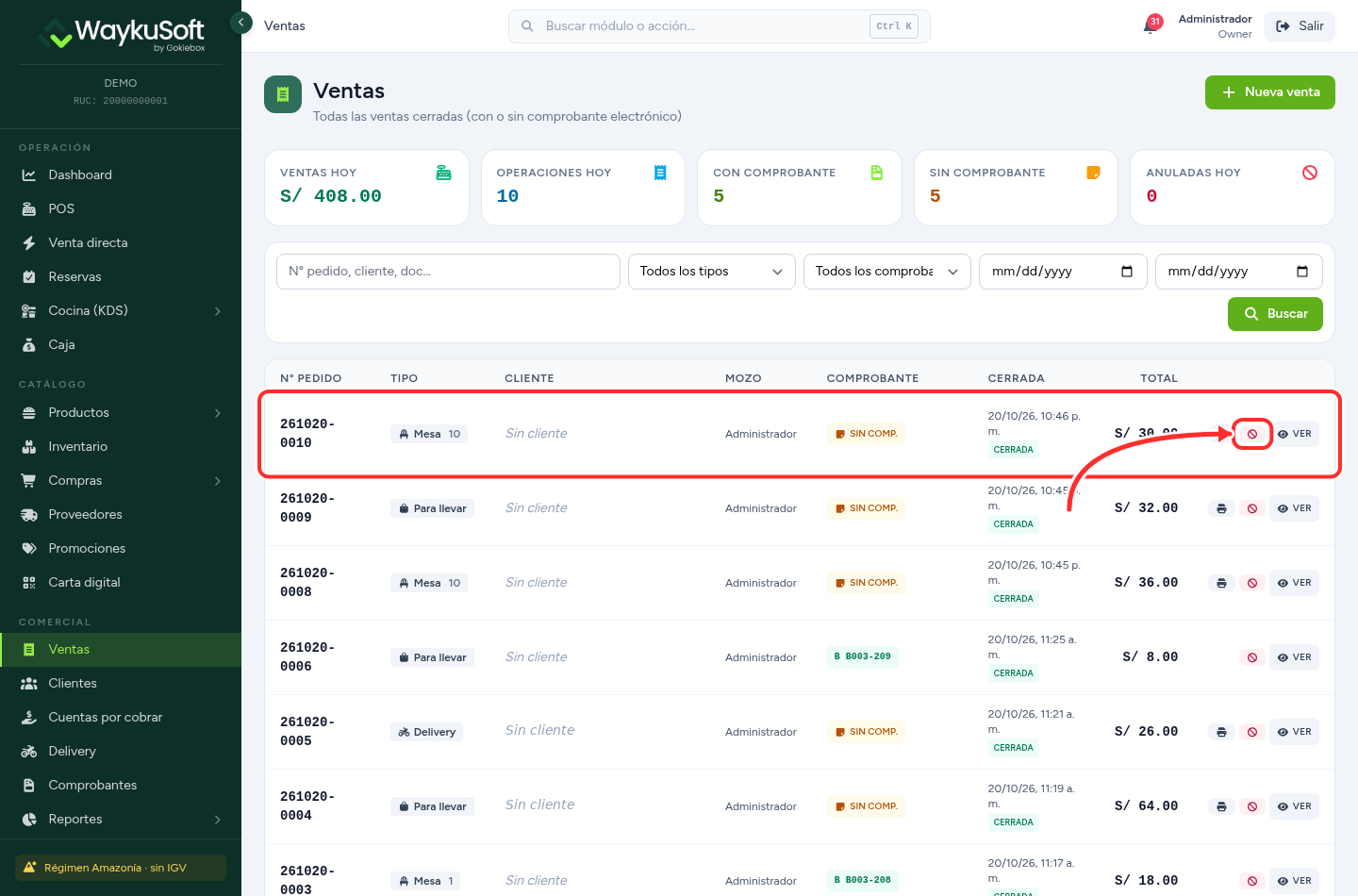Screen dimensions: 1358x896
Task: Create a sale with Nueva venta
Action: coord(1270,92)
